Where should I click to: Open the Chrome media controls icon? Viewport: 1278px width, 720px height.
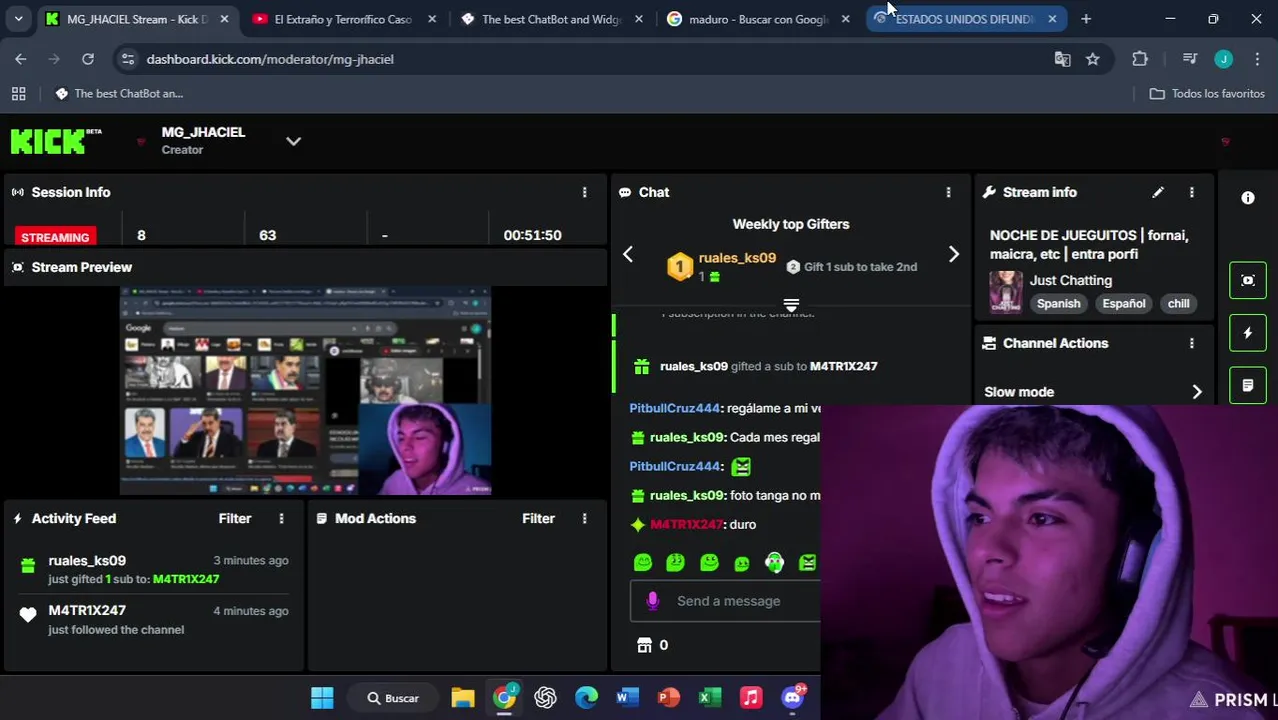[1189, 59]
